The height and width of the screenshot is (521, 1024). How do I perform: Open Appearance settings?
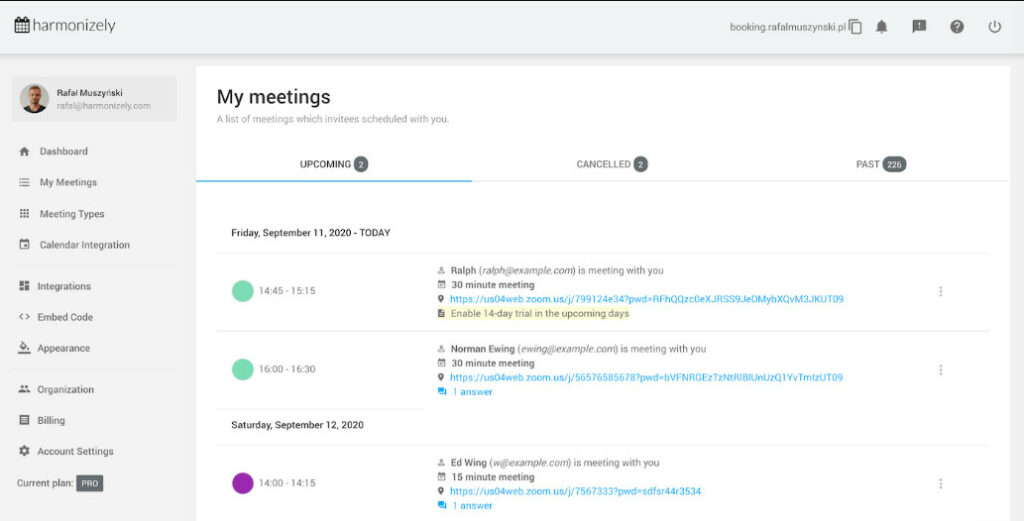coord(63,348)
